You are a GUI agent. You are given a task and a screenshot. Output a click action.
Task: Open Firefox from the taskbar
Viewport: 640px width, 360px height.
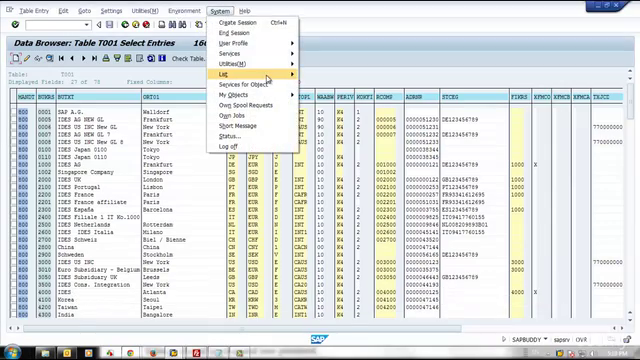point(153,353)
